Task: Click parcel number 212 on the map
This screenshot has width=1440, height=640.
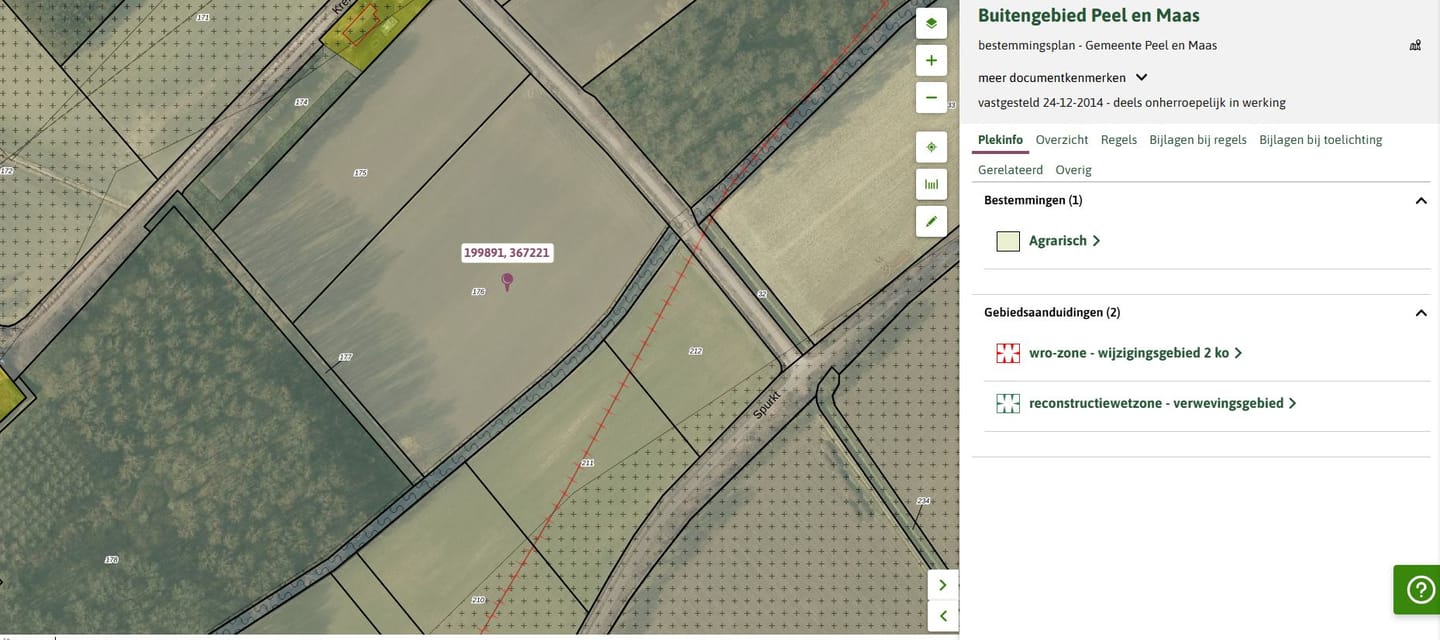Action: (x=696, y=351)
